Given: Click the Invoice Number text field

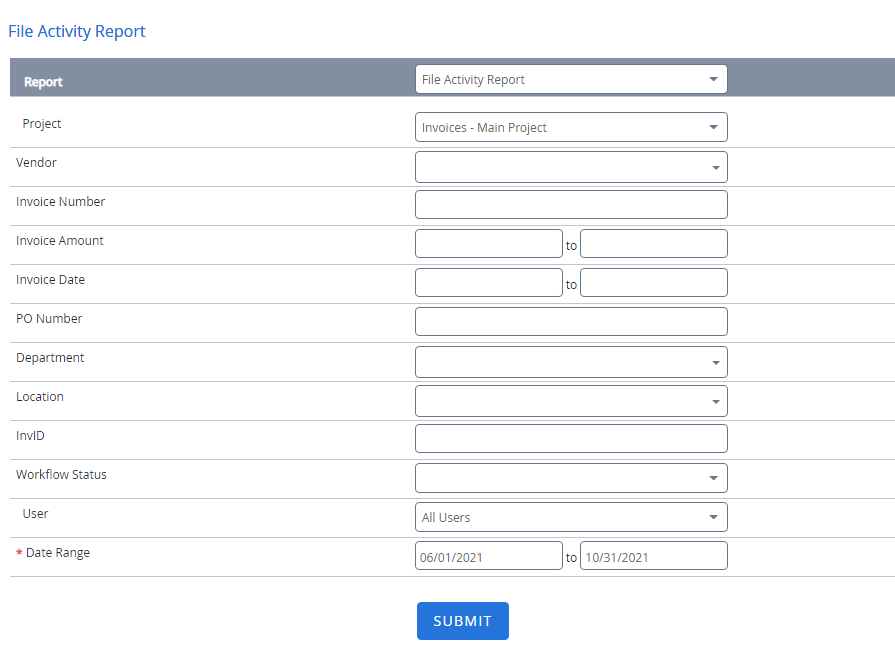Looking at the screenshot, I should click(570, 205).
